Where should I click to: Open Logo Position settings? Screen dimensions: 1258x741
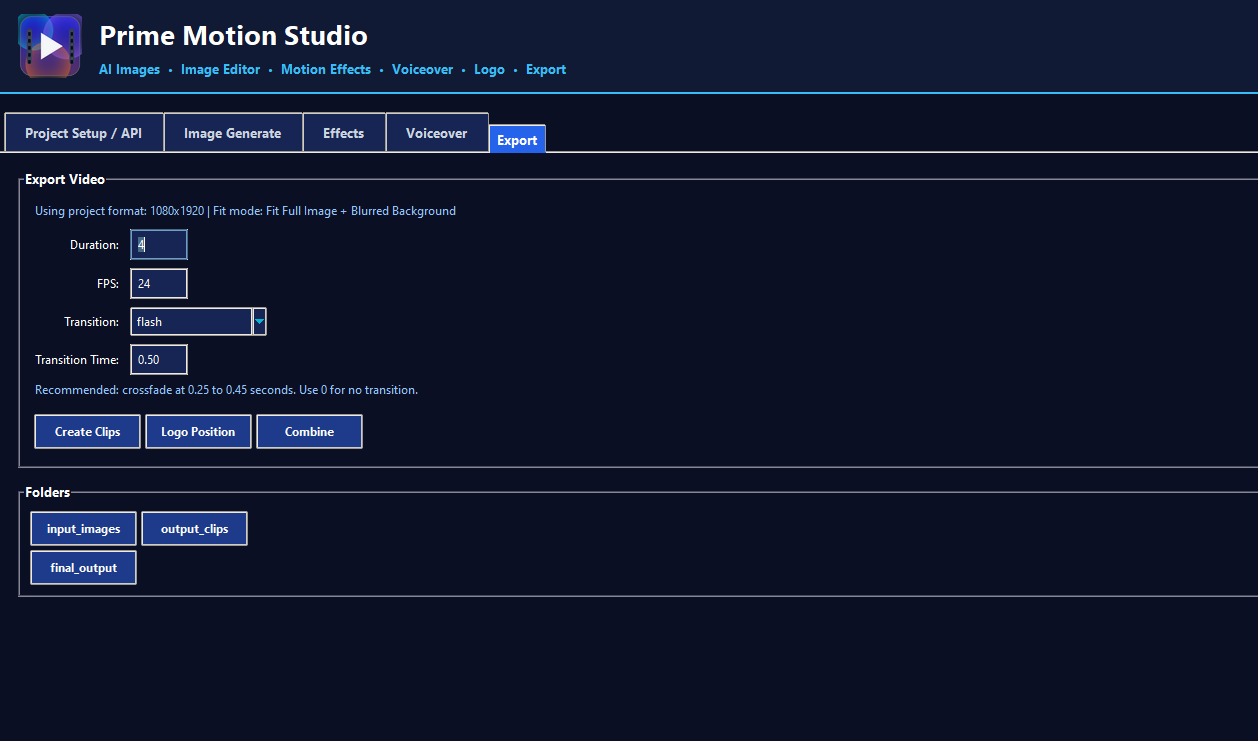198,432
